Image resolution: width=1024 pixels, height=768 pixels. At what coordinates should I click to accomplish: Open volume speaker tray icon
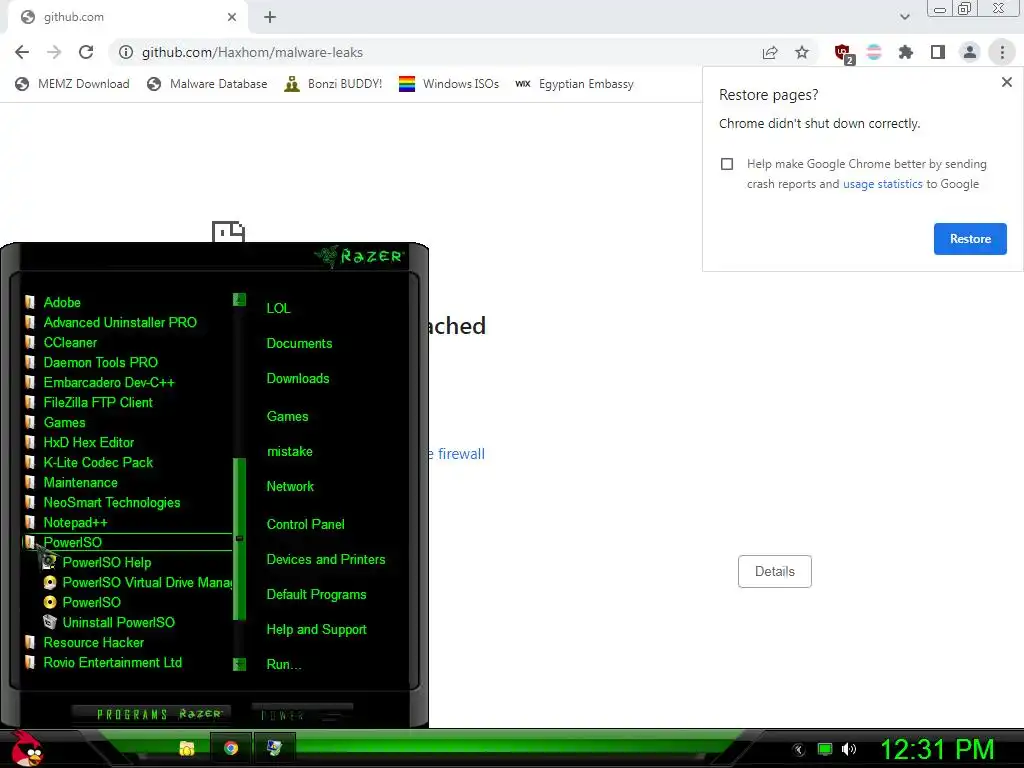click(849, 749)
